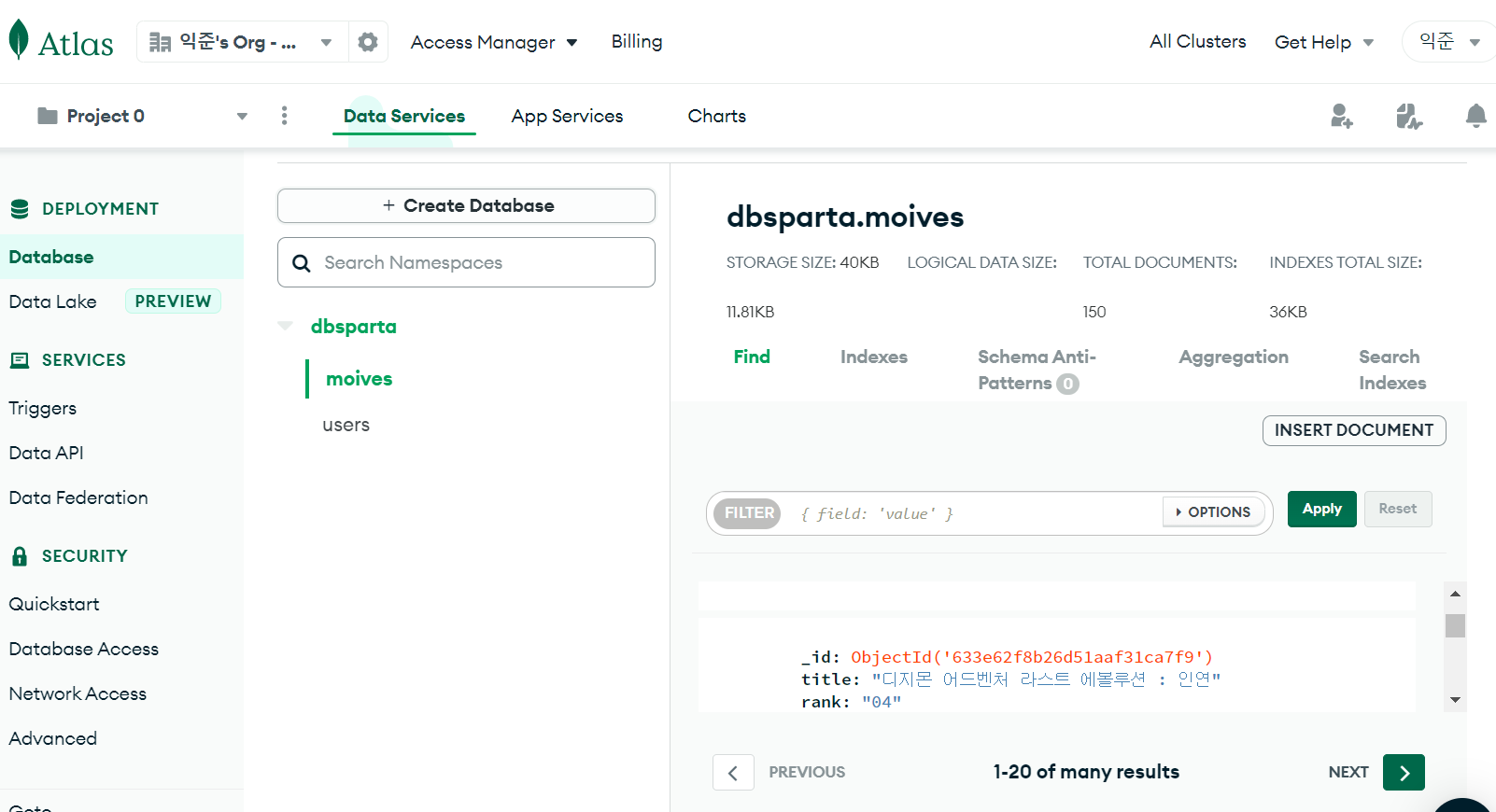This screenshot has width=1496, height=812.
Task: Select the users collection
Action: [x=346, y=425]
